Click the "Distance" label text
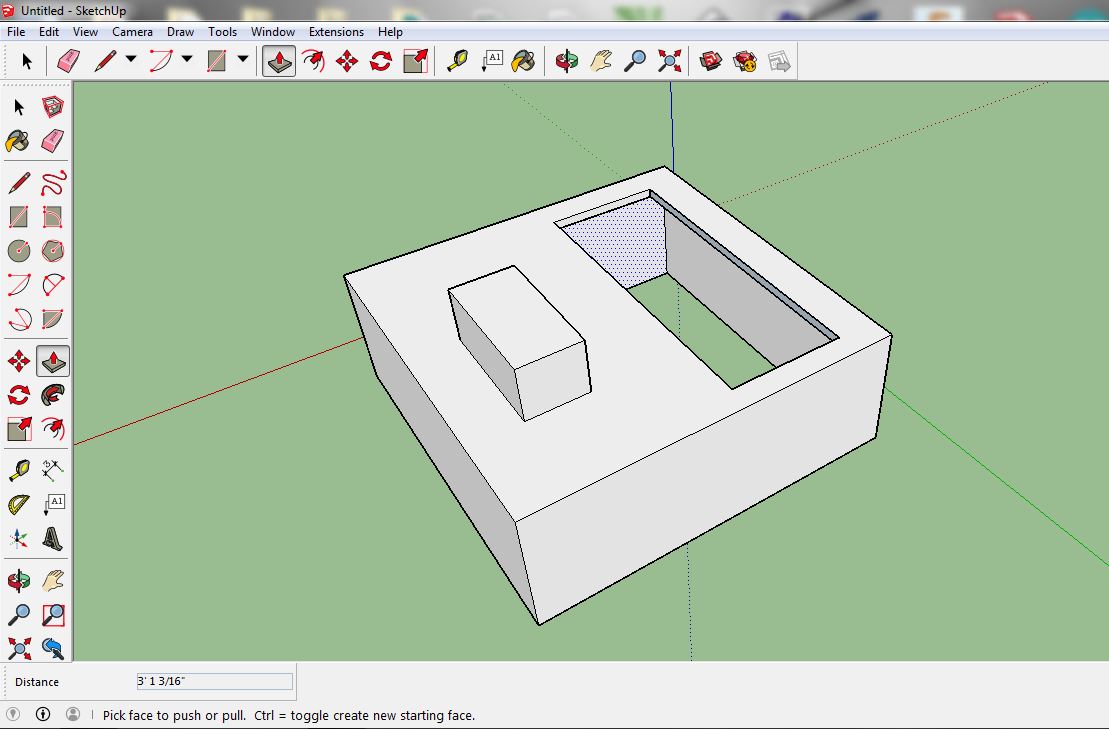This screenshot has width=1109, height=729. coord(37,682)
